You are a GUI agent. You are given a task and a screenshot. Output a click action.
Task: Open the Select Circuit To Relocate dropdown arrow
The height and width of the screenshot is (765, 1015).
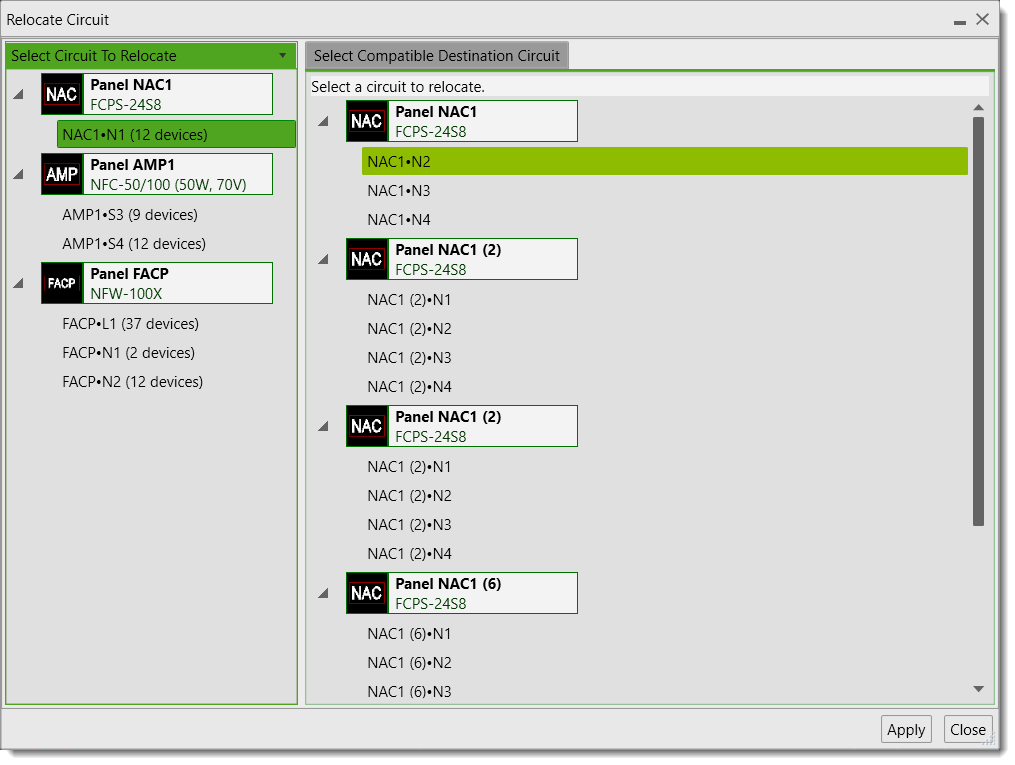[x=283, y=56]
